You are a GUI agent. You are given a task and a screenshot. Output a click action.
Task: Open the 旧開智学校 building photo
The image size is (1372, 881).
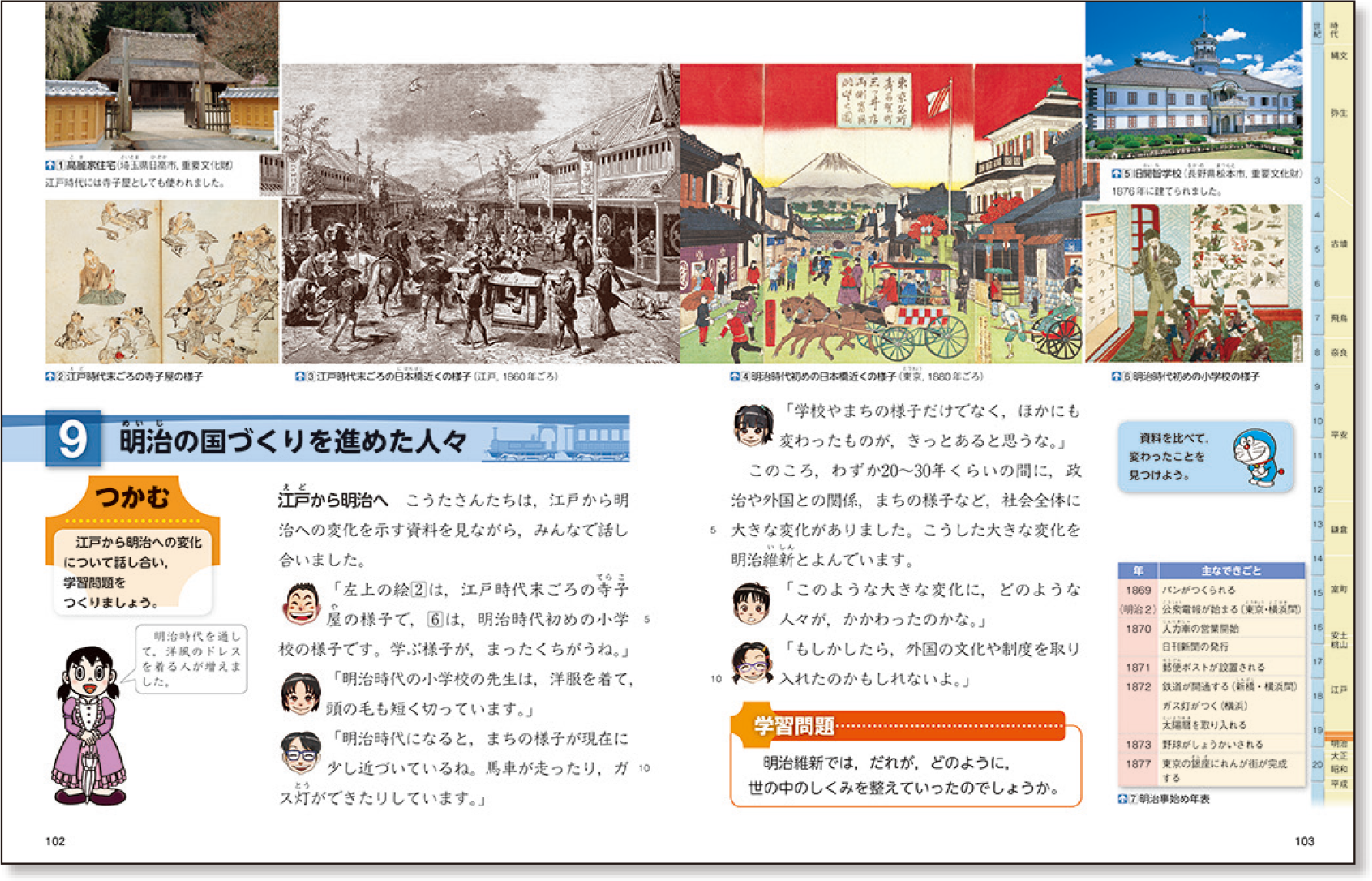1194,80
